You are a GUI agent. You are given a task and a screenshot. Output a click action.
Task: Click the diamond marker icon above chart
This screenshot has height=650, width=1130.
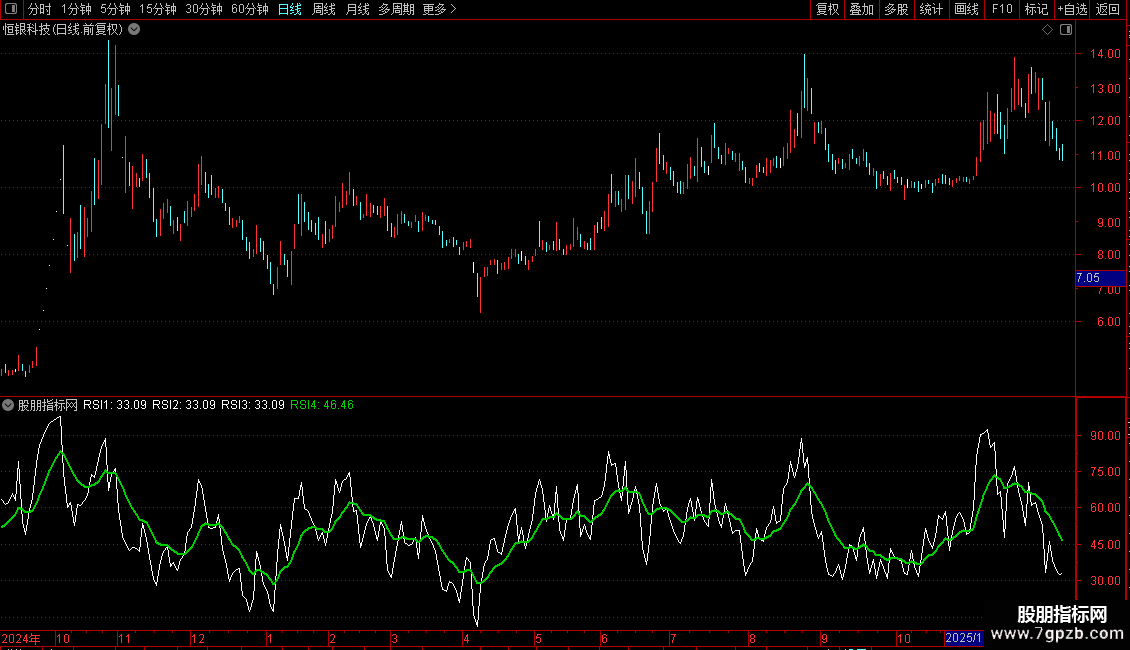[1048, 30]
